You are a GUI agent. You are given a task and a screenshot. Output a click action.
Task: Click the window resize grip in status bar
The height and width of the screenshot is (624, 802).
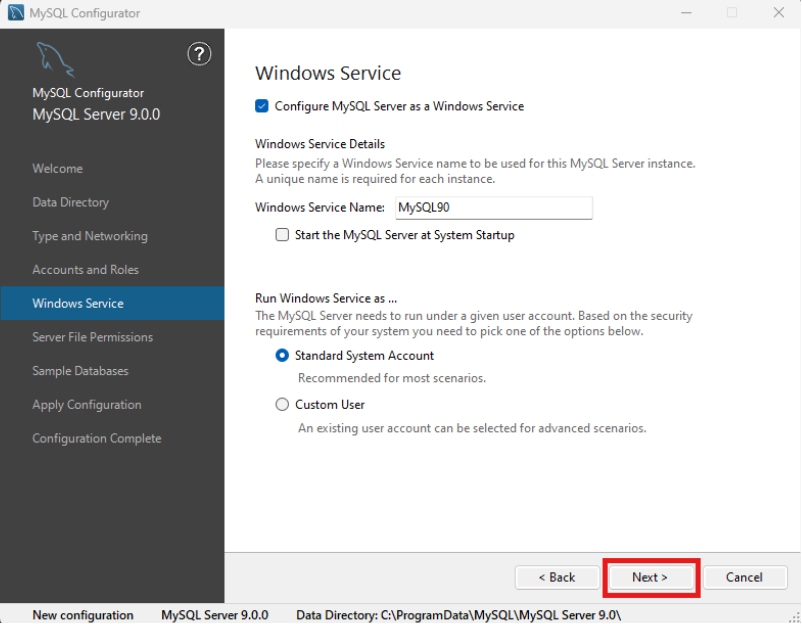(x=794, y=618)
